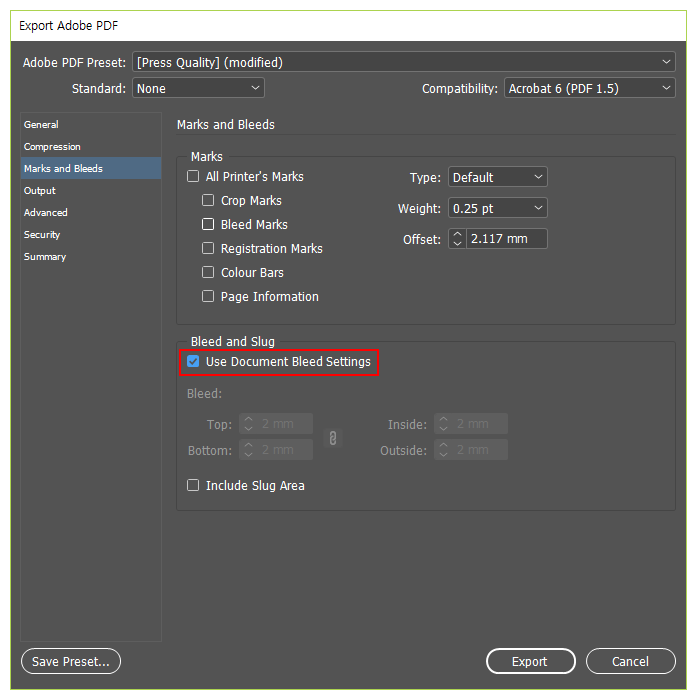
Task: Open the Weight dropdown 0.25 pt
Action: tap(498, 208)
